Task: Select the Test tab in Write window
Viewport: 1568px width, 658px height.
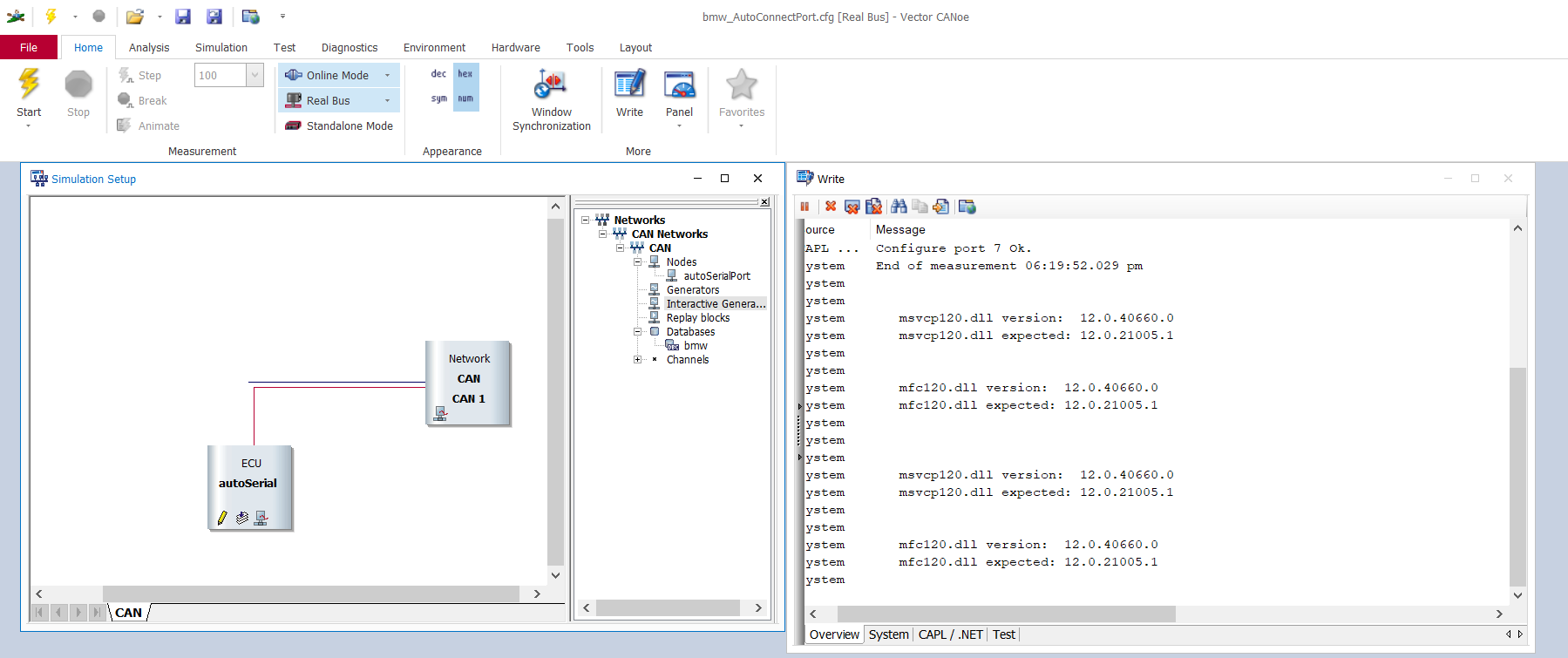Action: (x=1004, y=634)
